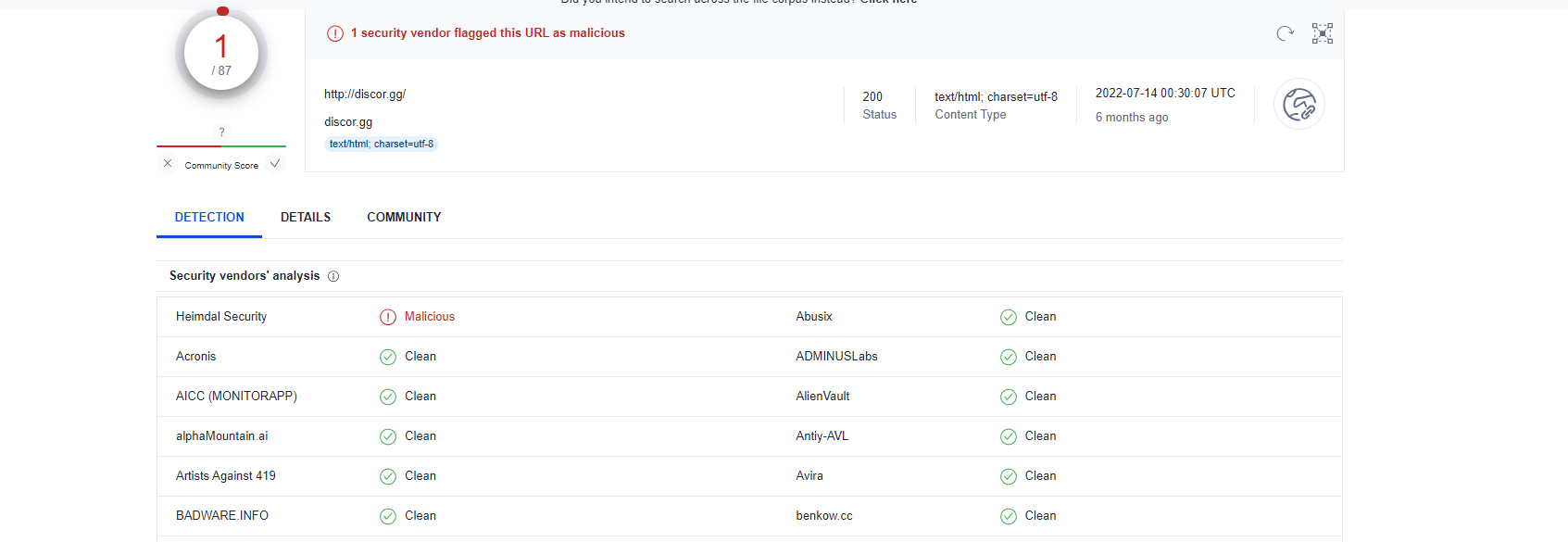Open the similarity graph icon
The width and height of the screenshot is (1568, 542).
point(1323,33)
